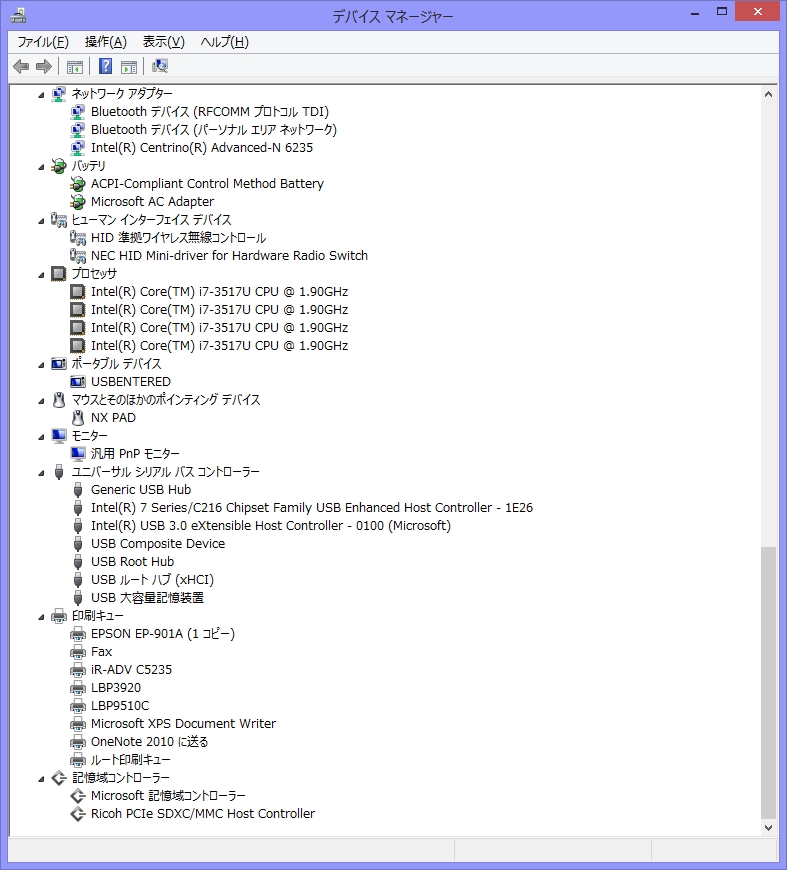Select Microsoft XPS Document Writer
Screen dimensions: 787x870
[183, 724]
